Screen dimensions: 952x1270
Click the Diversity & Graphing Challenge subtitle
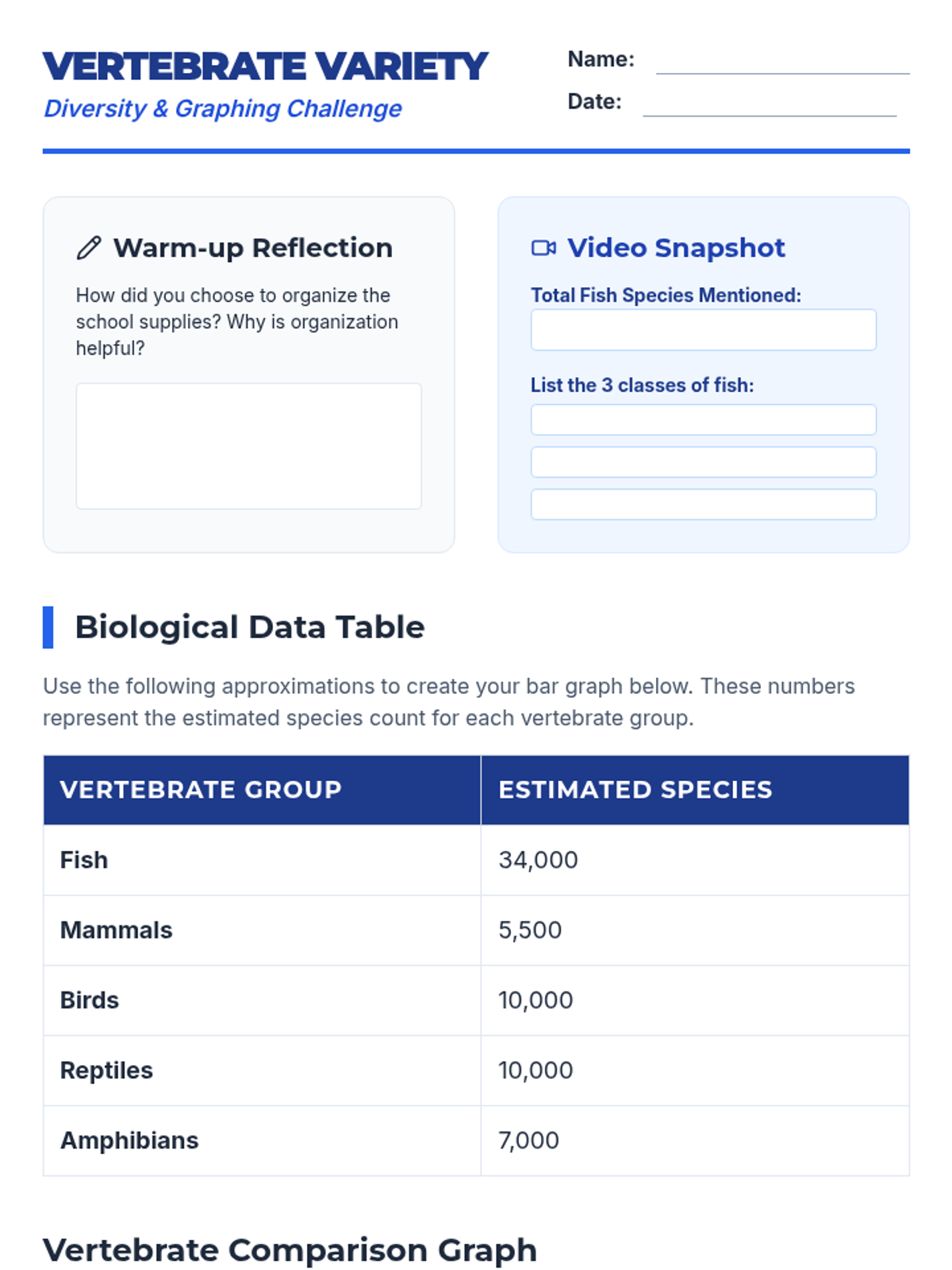(x=223, y=109)
